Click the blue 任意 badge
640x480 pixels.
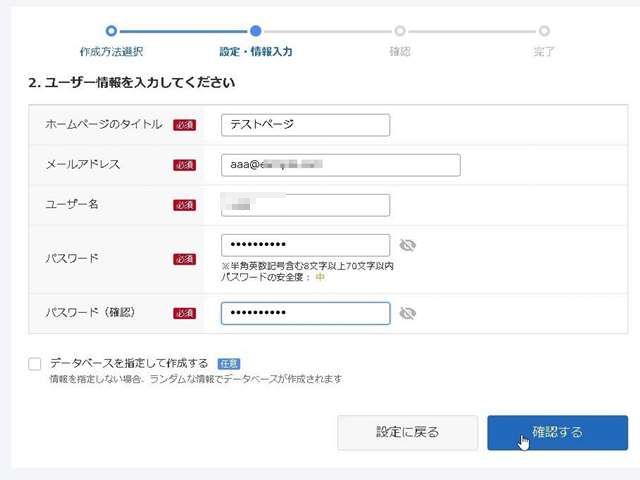coord(229,363)
